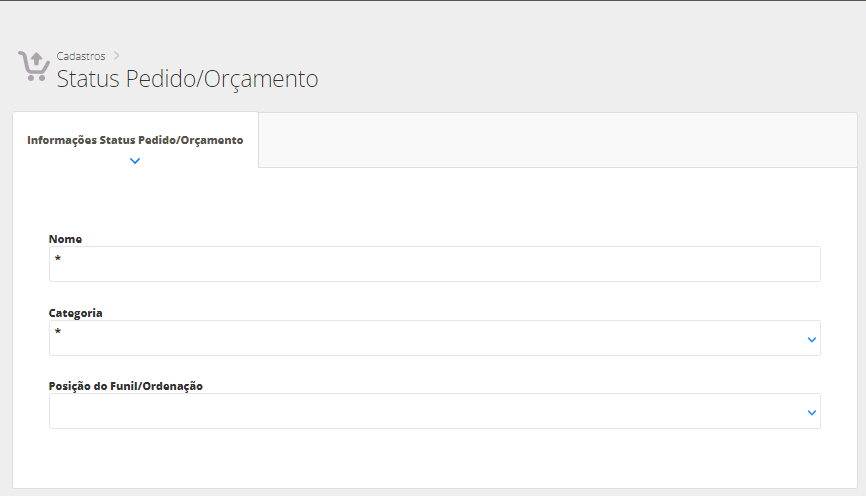The width and height of the screenshot is (866, 496).
Task: Focus the Nome text input field
Action: 434,264
